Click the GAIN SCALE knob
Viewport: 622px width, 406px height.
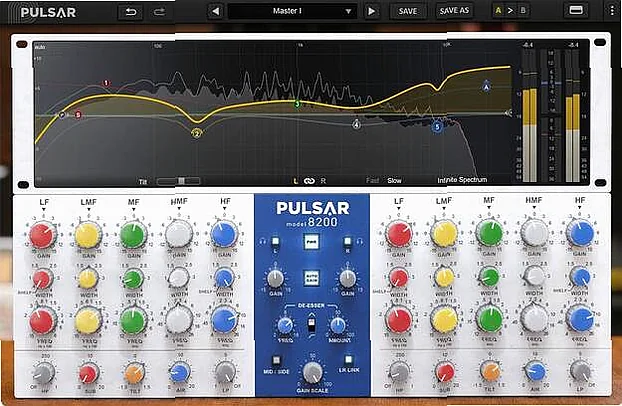(313, 372)
